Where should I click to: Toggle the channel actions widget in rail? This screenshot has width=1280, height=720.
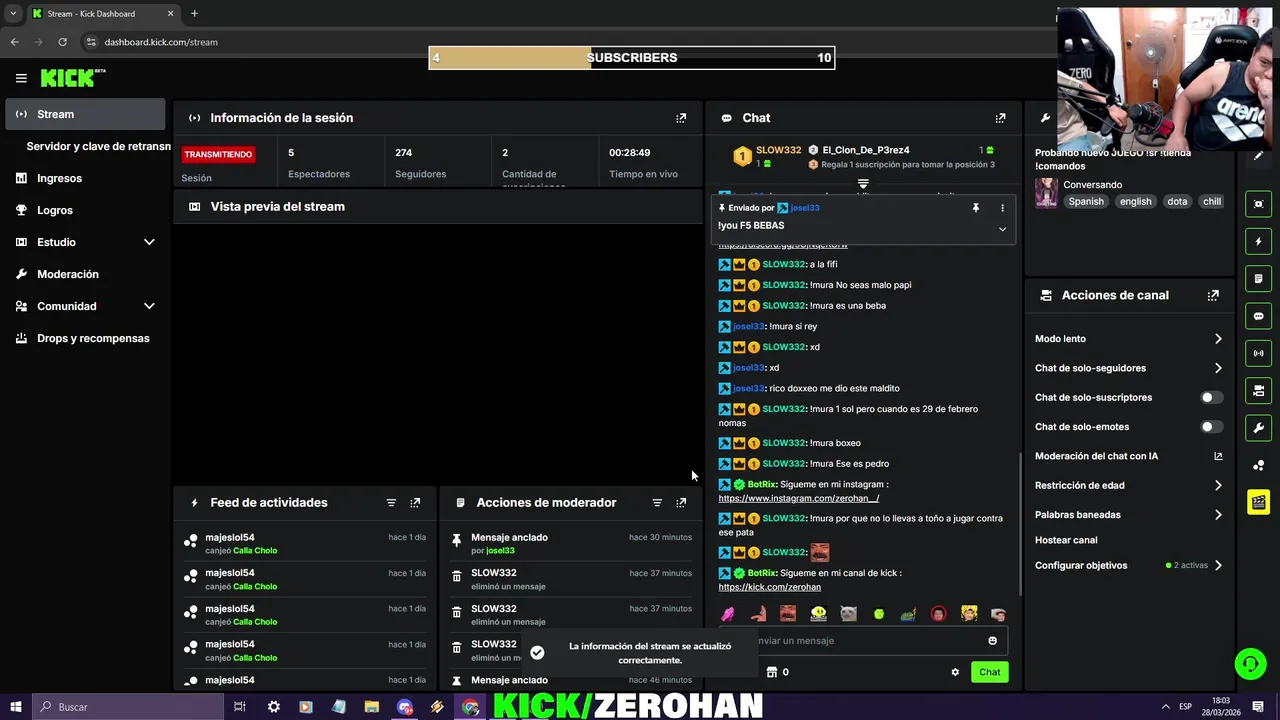1259,390
